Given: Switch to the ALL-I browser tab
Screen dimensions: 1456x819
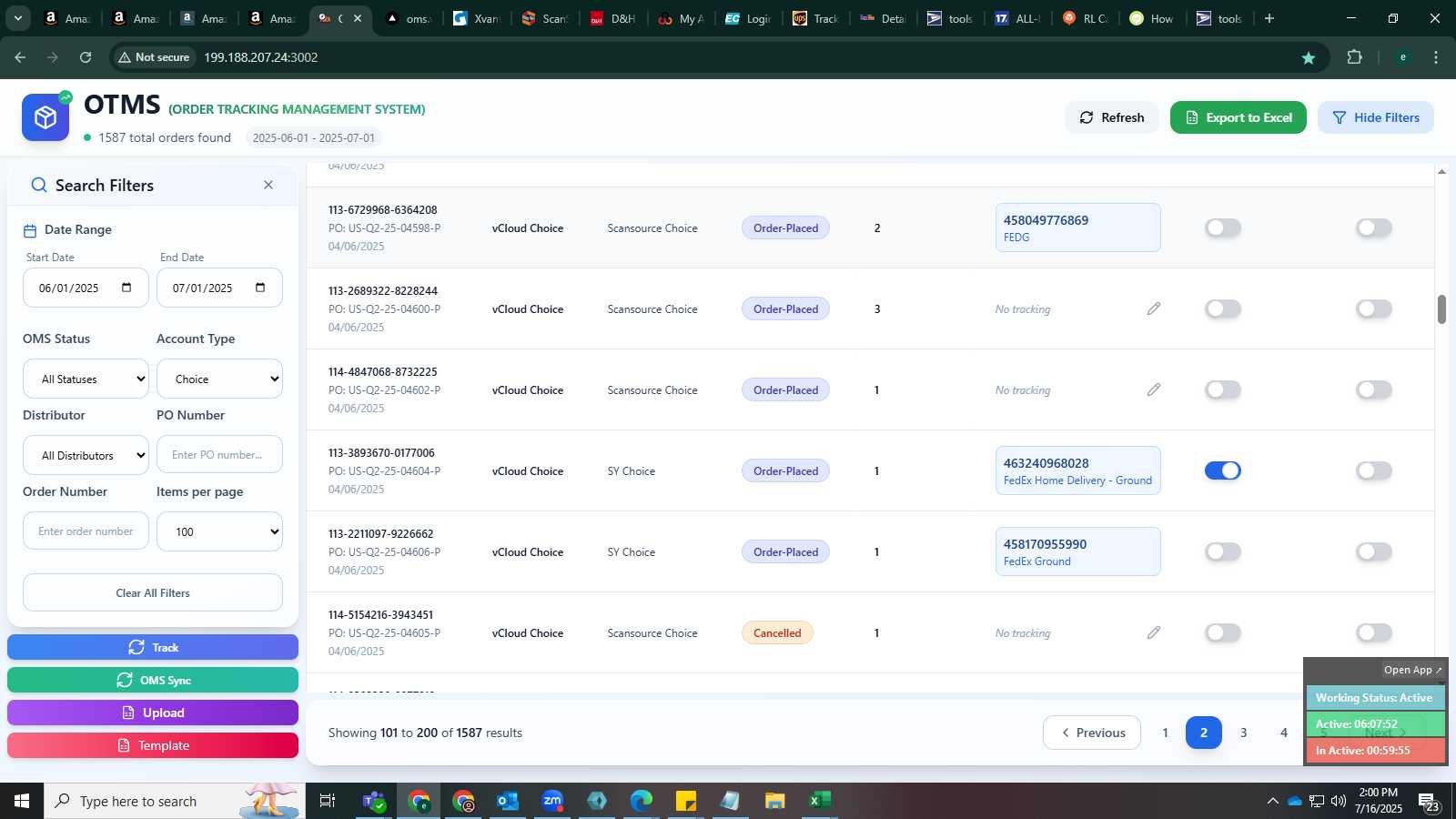Looking at the screenshot, I should (x=1017, y=18).
